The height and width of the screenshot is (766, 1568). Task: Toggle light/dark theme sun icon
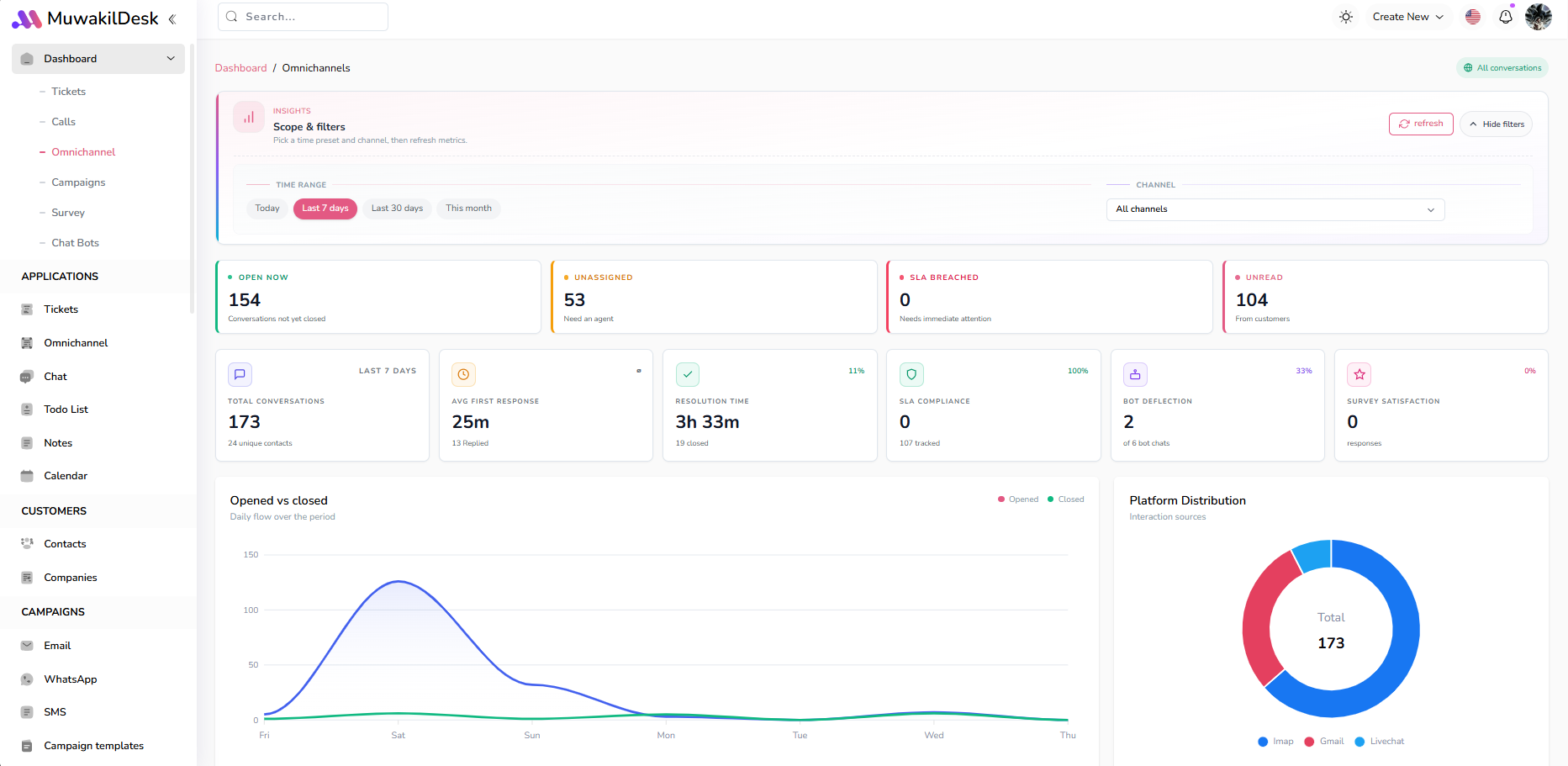coord(1346,17)
